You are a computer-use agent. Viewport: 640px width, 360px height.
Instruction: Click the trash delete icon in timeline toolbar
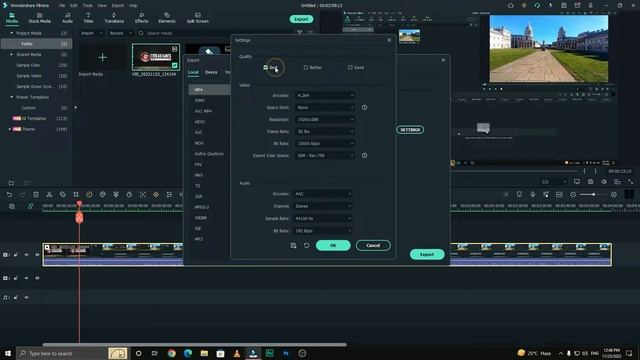36,195
